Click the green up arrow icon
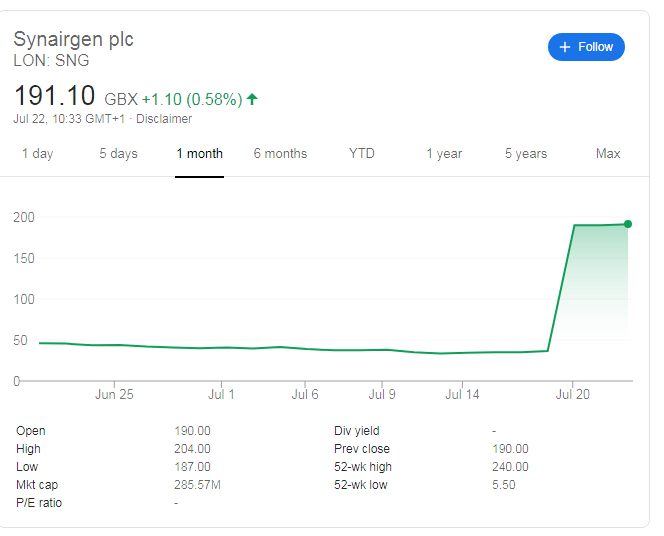 click(x=252, y=99)
